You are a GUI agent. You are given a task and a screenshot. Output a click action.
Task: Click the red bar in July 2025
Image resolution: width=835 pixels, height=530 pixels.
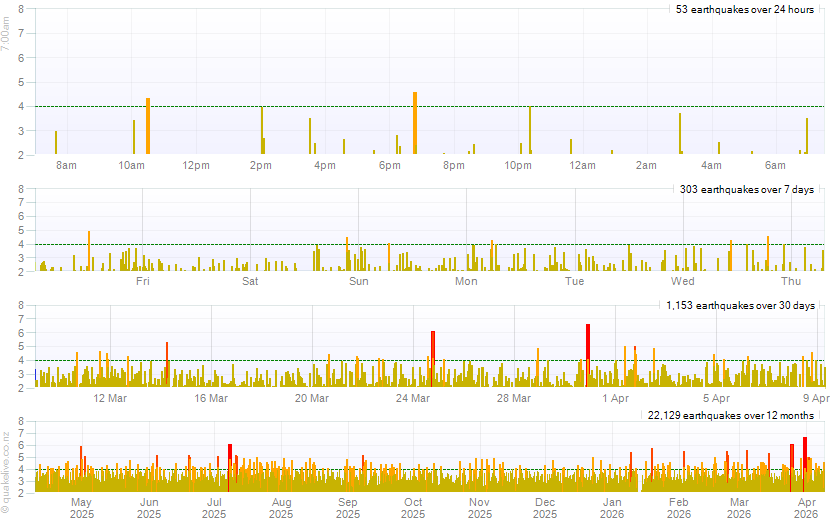[229, 466]
